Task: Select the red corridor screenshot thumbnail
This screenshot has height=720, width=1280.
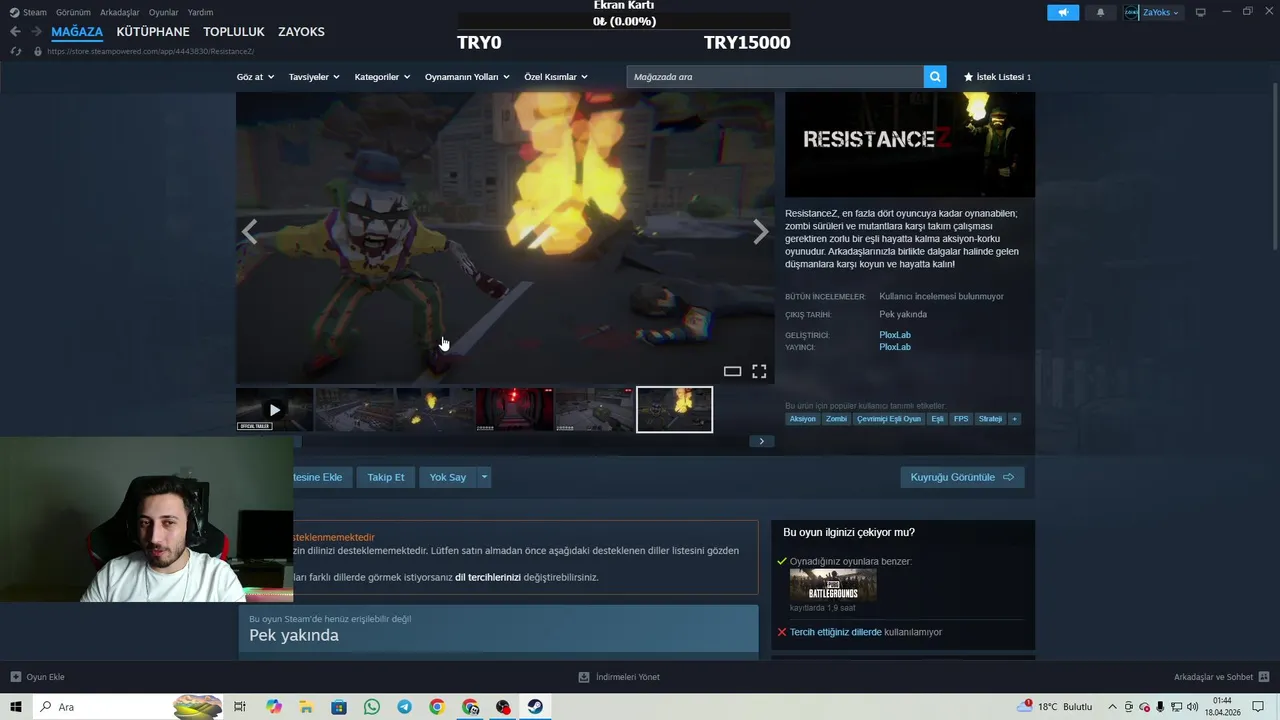Action: 514,409
